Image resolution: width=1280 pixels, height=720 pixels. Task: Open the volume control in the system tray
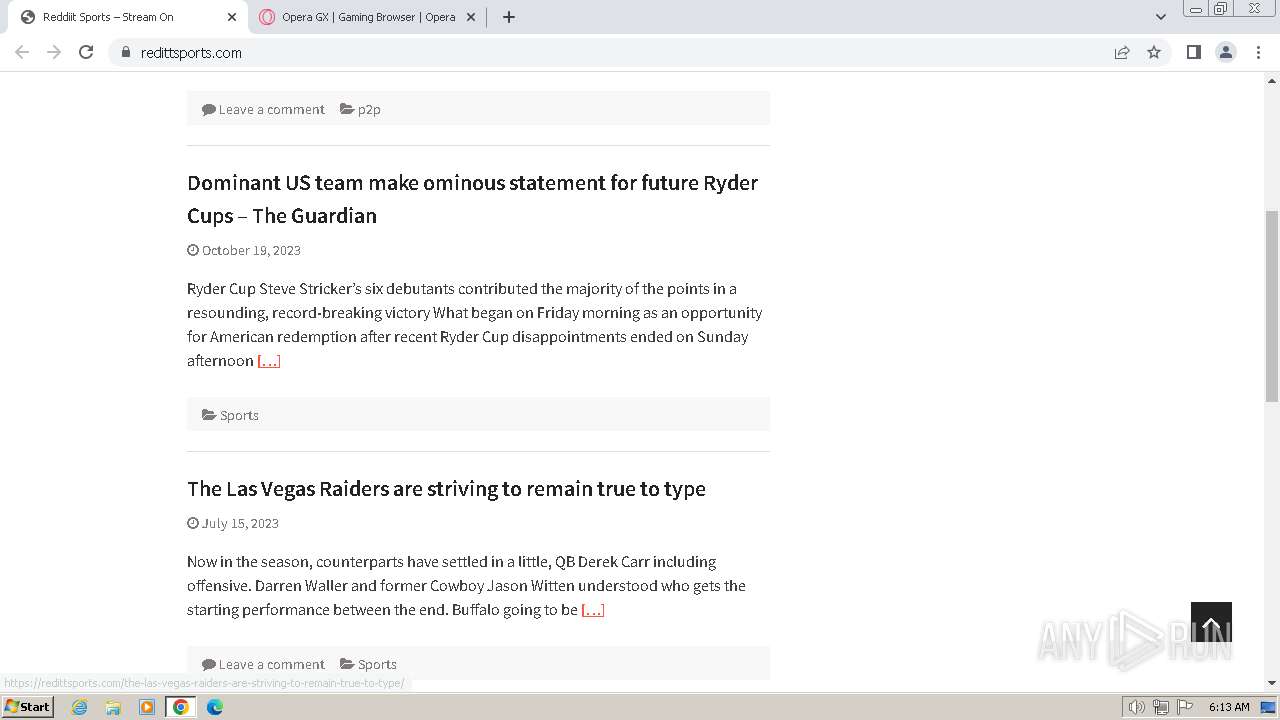[x=1137, y=707]
